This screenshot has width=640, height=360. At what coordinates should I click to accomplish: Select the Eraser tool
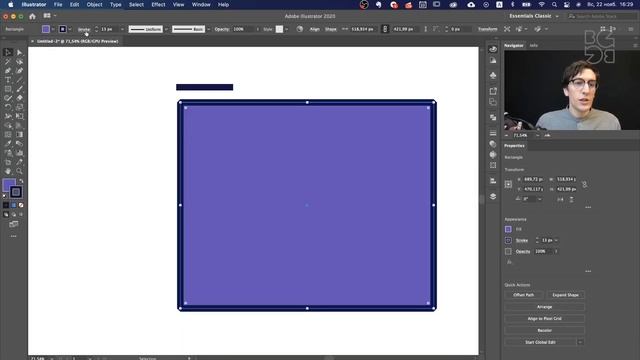click(19, 98)
